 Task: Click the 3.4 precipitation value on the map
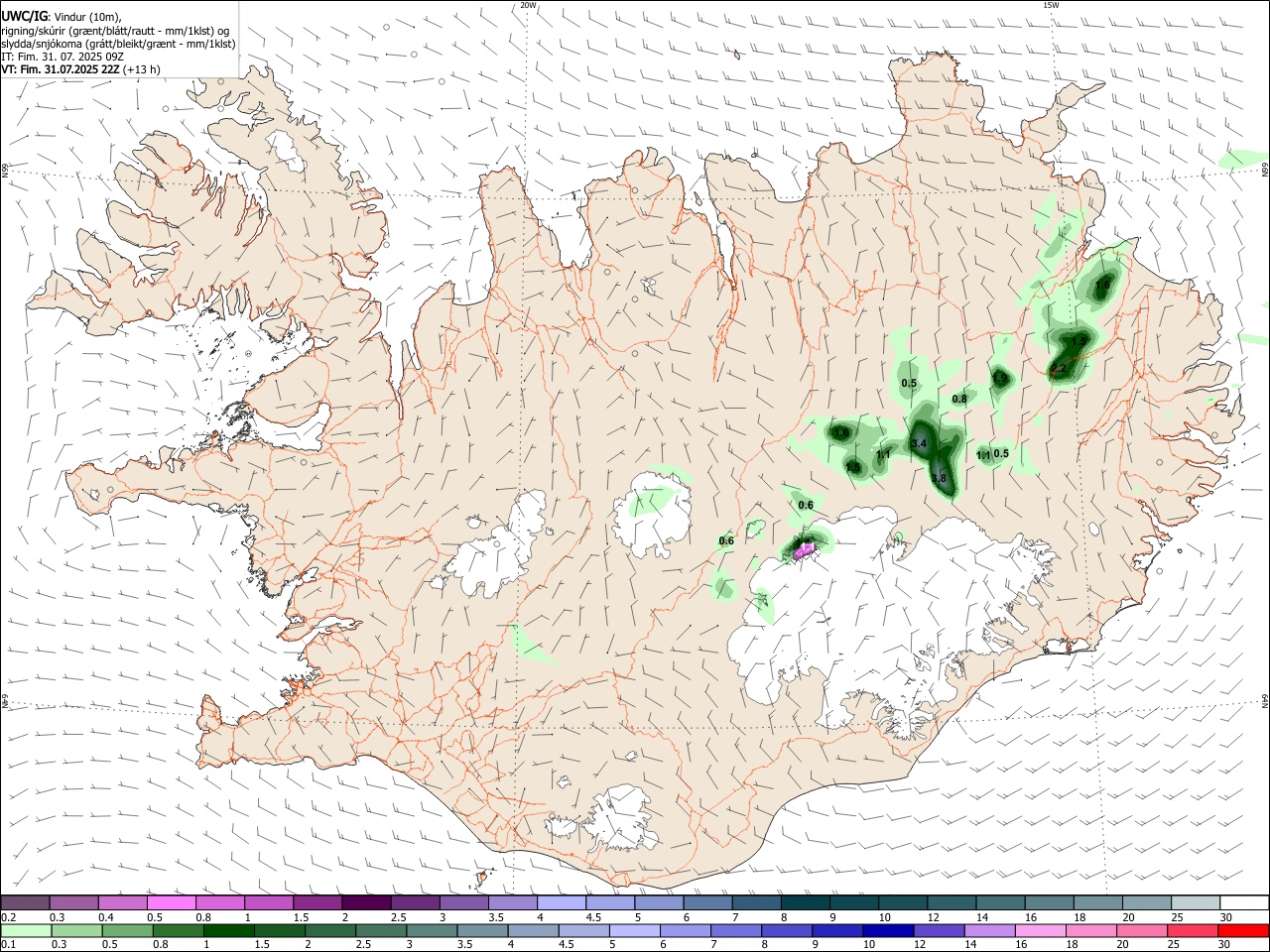tap(919, 444)
